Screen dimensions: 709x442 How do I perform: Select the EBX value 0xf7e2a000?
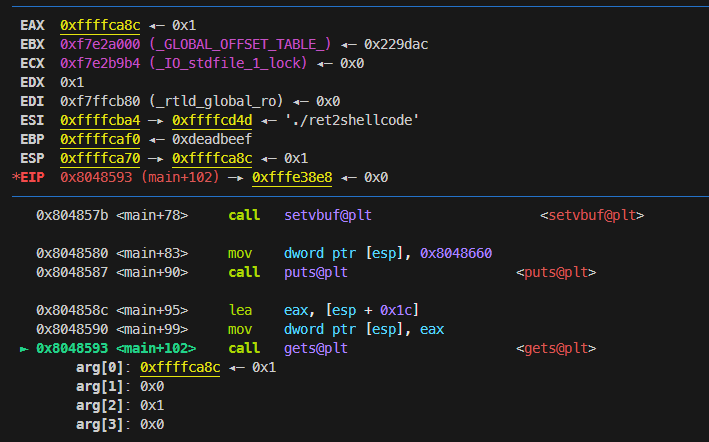click(100, 44)
